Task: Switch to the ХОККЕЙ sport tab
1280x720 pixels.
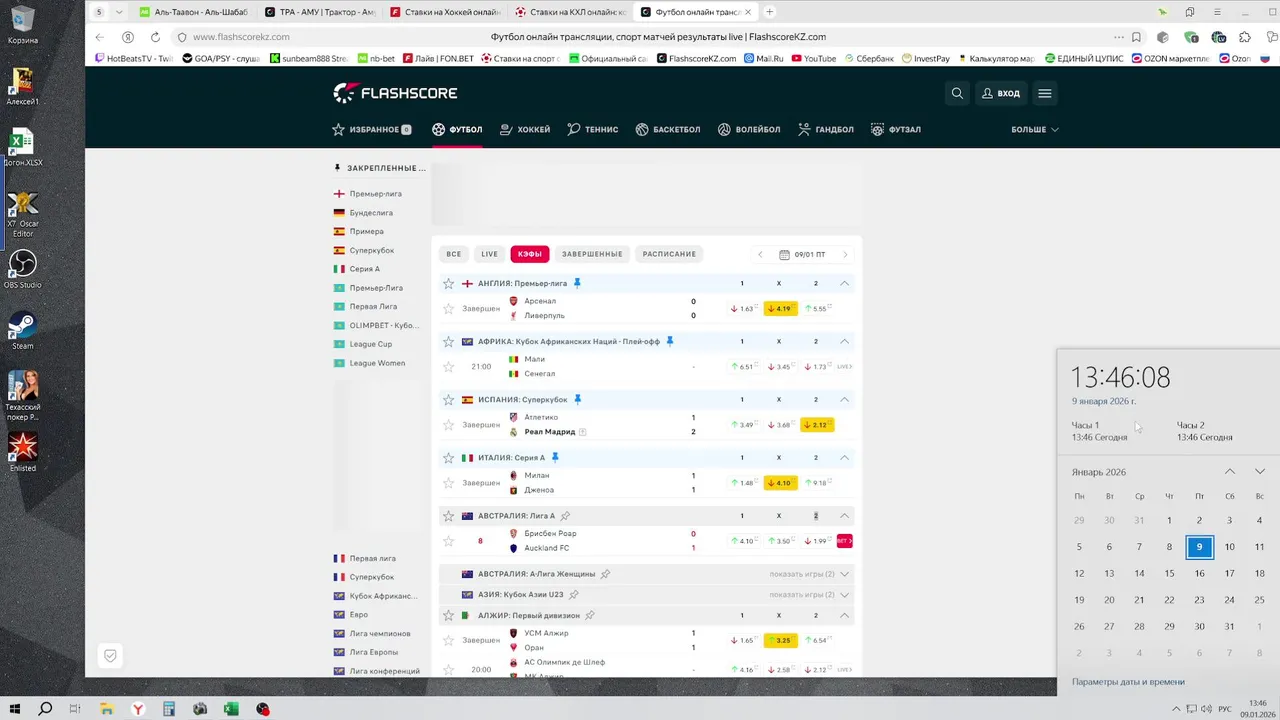Action: 525,129
